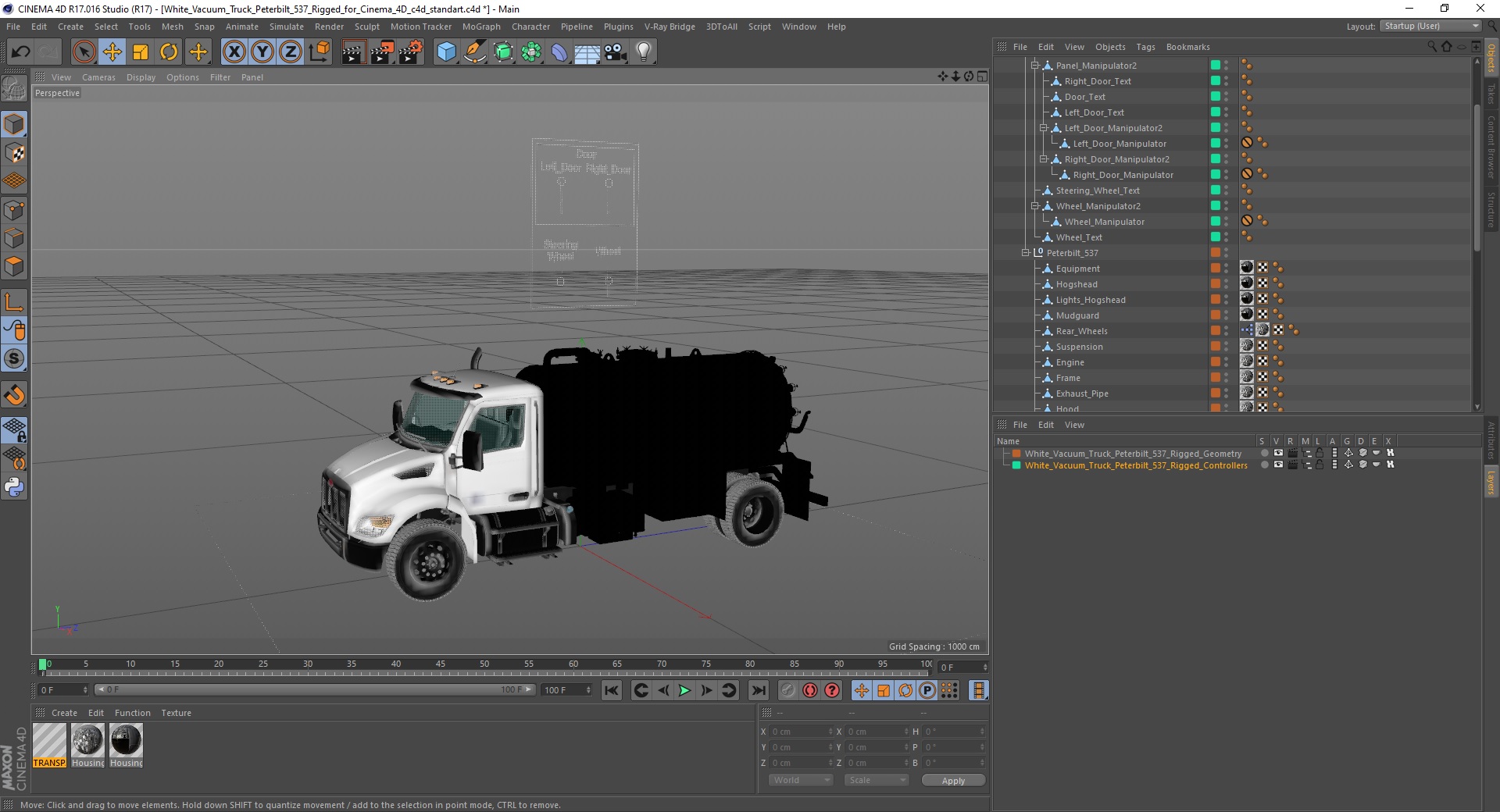Open the spline Pen tool
1500x812 pixels.
(x=474, y=52)
